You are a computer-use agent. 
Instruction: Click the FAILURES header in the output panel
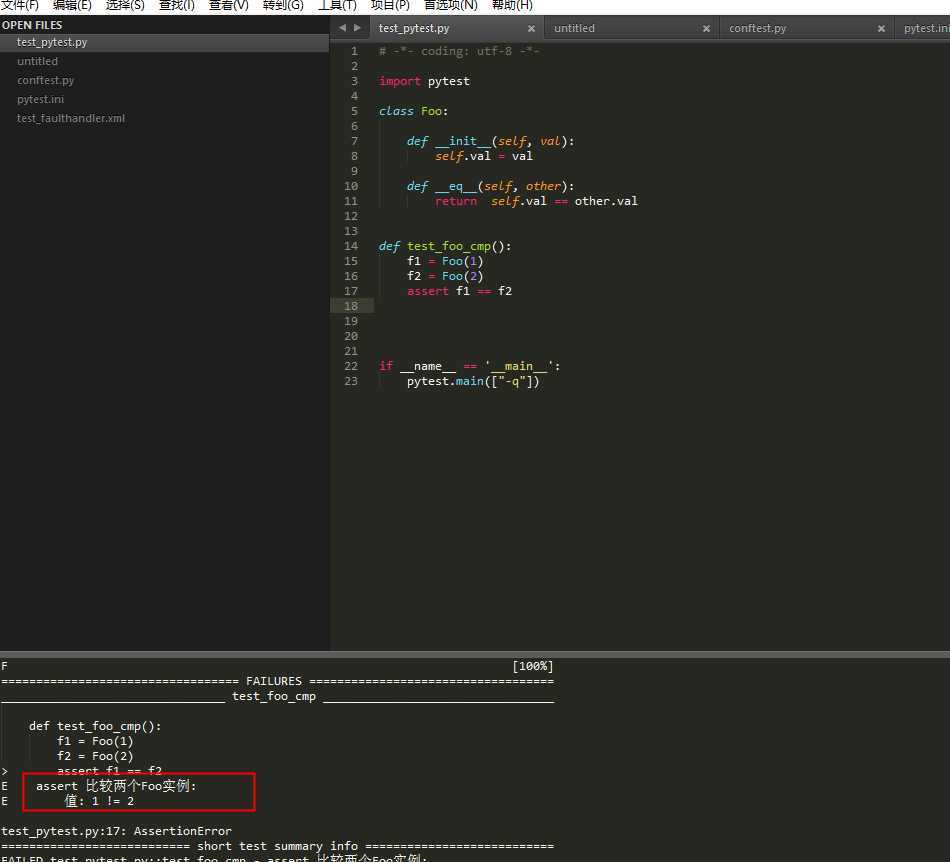pyautogui.click(x=274, y=681)
